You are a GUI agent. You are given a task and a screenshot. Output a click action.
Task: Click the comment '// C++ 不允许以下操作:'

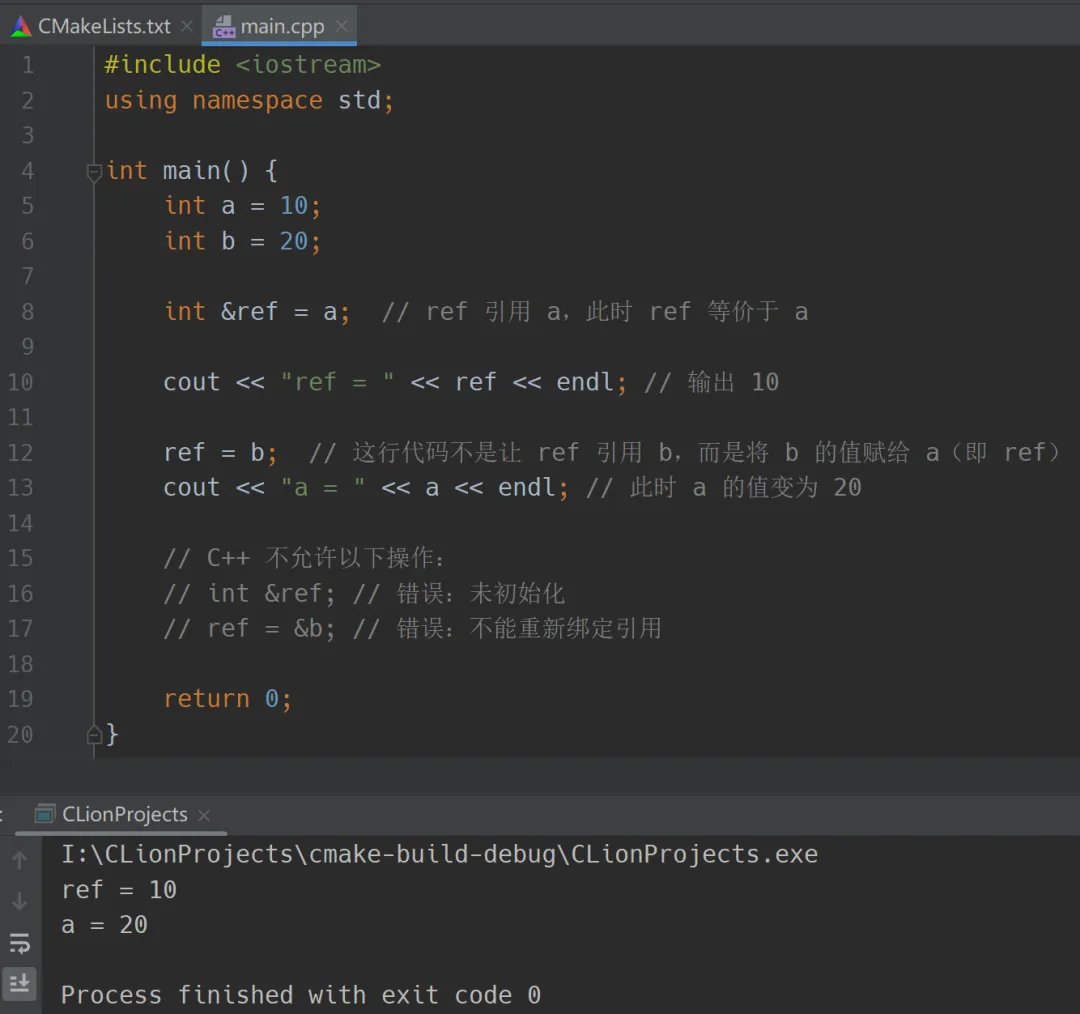click(304, 558)
